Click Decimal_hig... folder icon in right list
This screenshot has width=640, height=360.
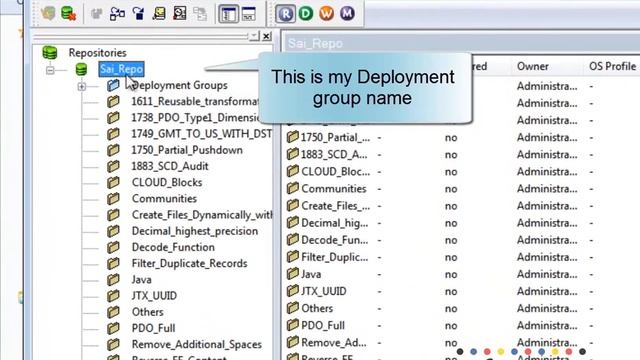[x=293, y=222]
